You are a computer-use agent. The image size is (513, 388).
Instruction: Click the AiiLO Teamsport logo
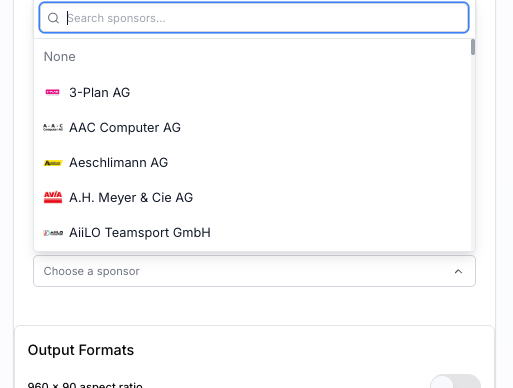click(x=53, y=233)
